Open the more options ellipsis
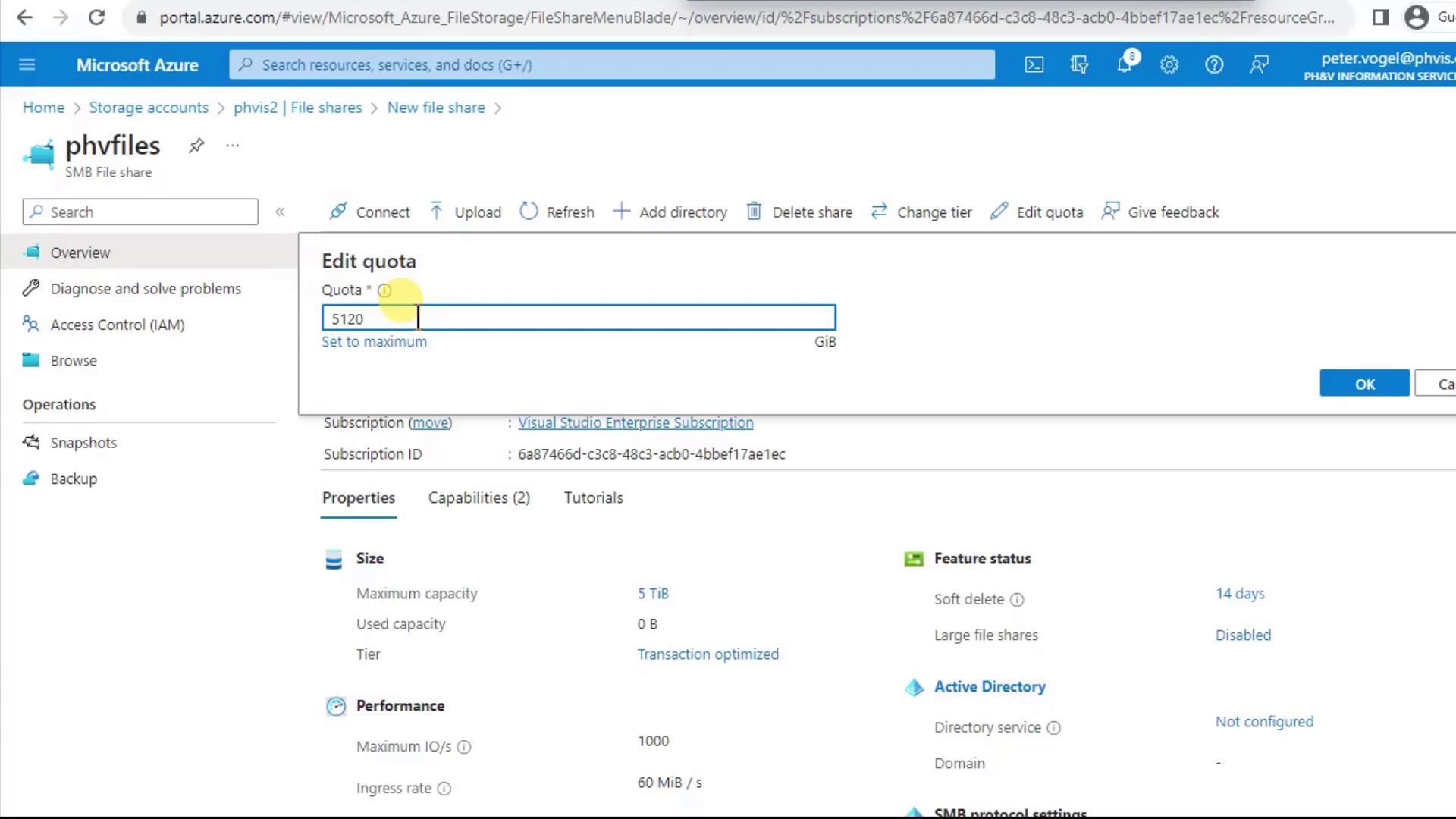Screen dimensions: 1456x819 coord(233,146)
